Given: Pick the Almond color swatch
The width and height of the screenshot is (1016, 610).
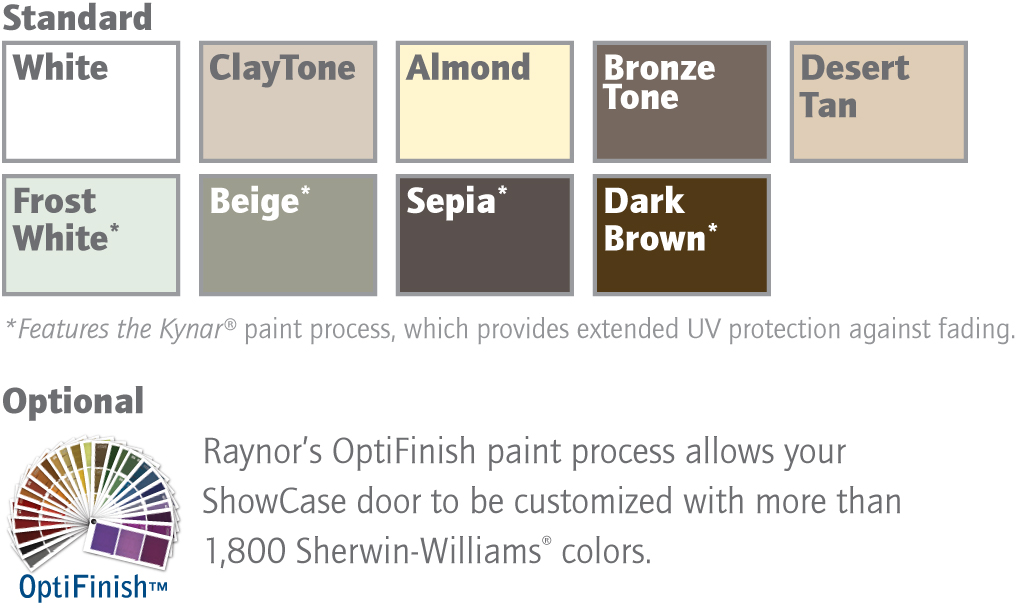Looking at the screenshot, I should 485,102.
